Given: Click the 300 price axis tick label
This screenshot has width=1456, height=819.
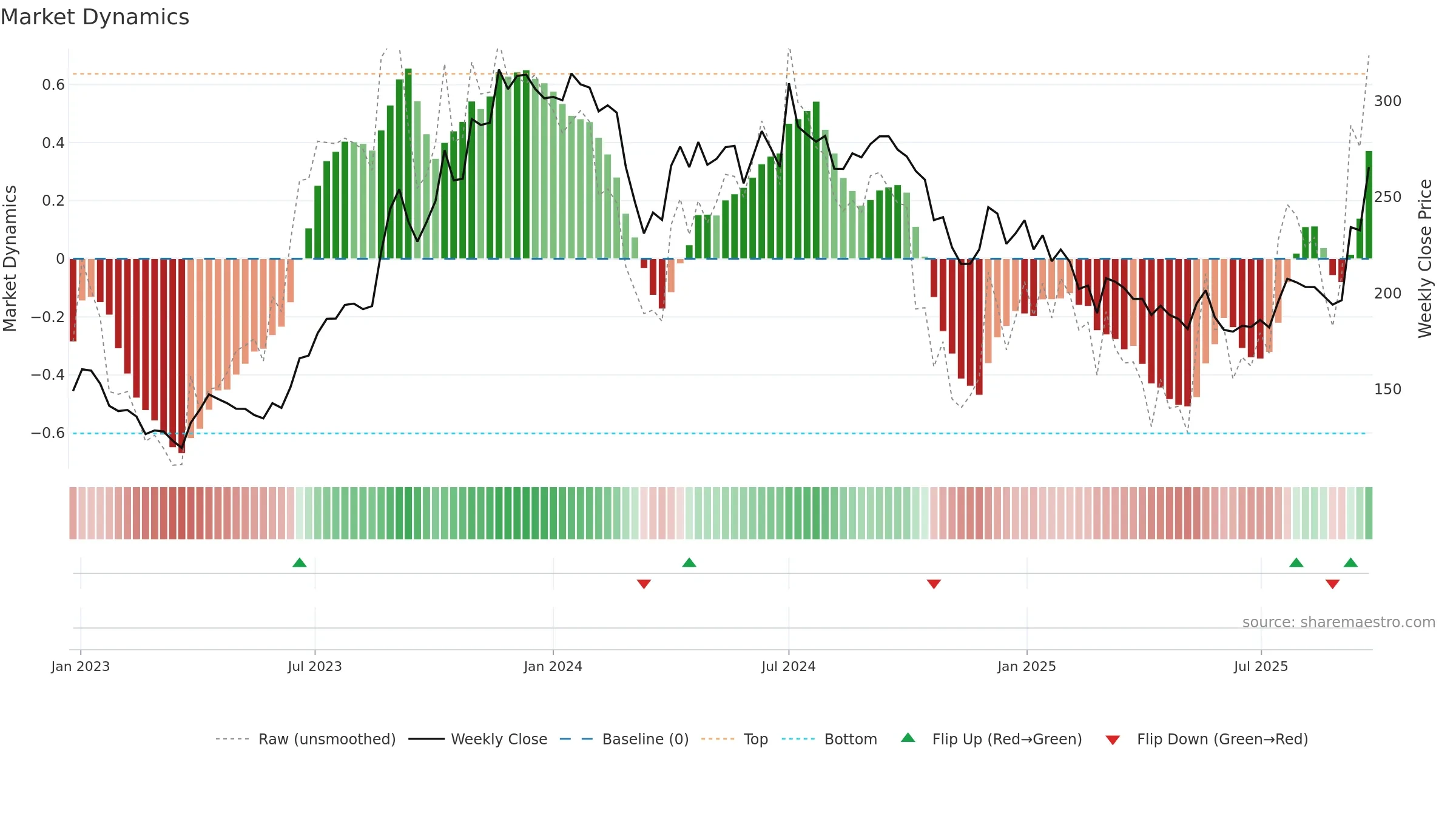Looking at the screenshot, I should click(1388, 101).
